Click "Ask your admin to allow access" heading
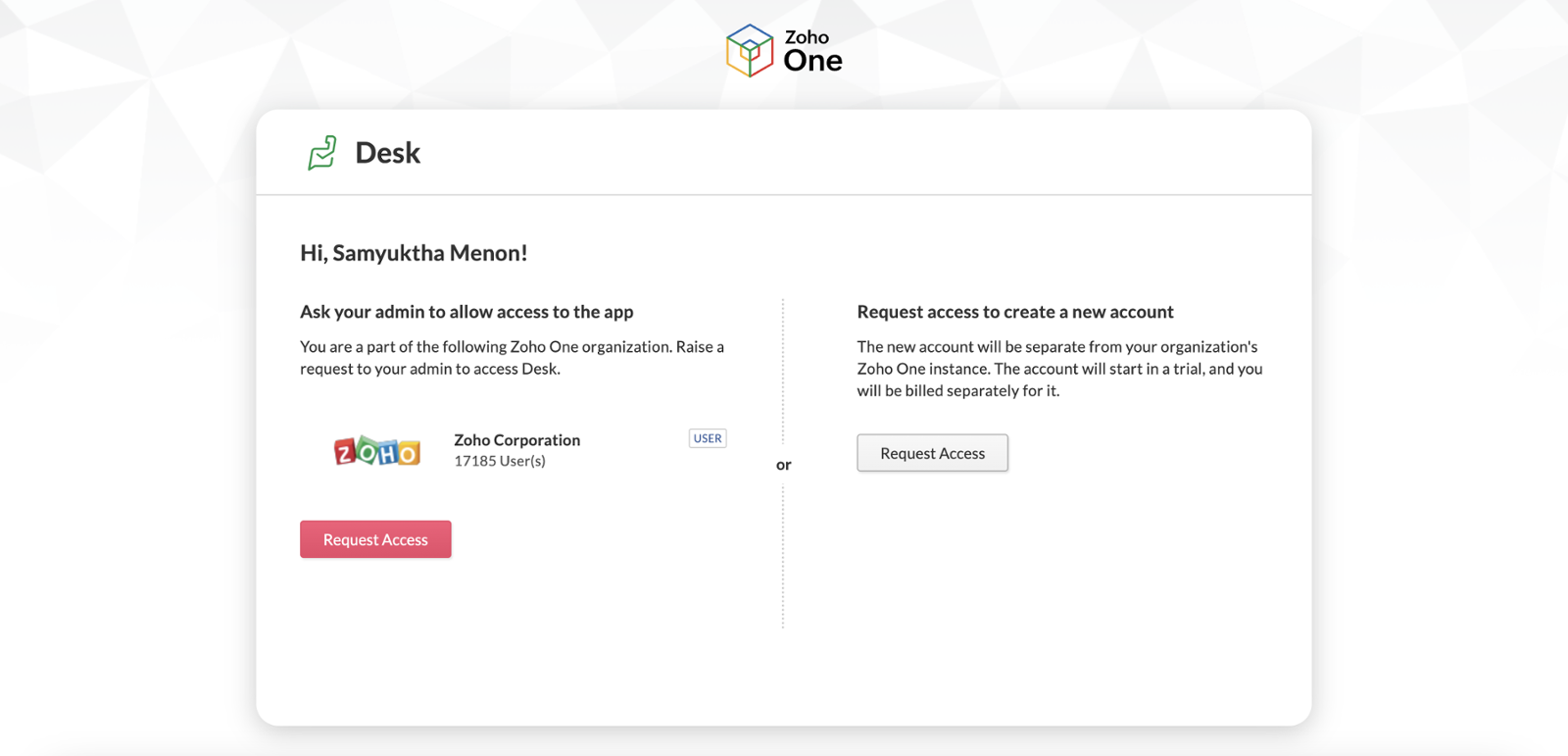Viewport: 1568px width, 756px height. pyautogui.click(x=466, y=312)
